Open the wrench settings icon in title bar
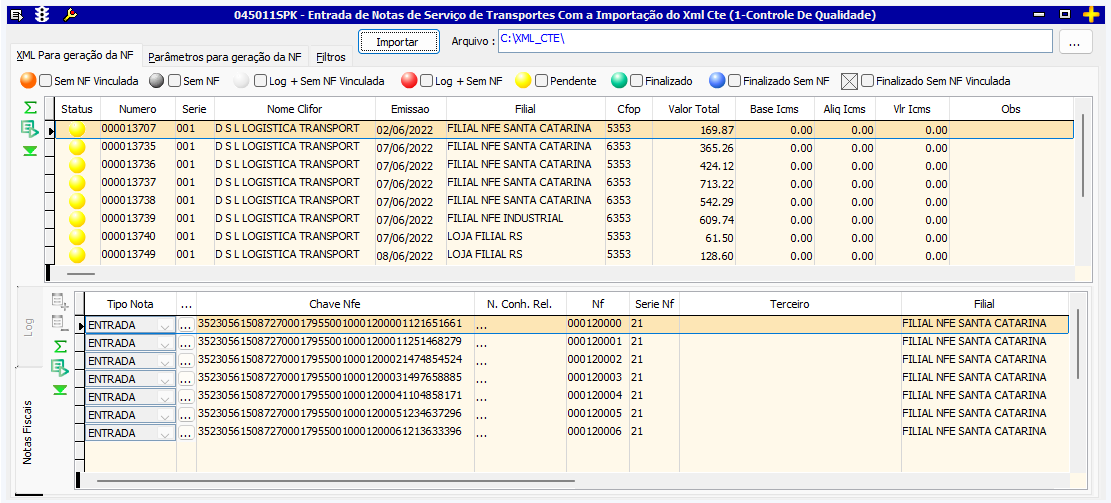The width and height of the screenshot is (1111, 503). pos(70,15)
